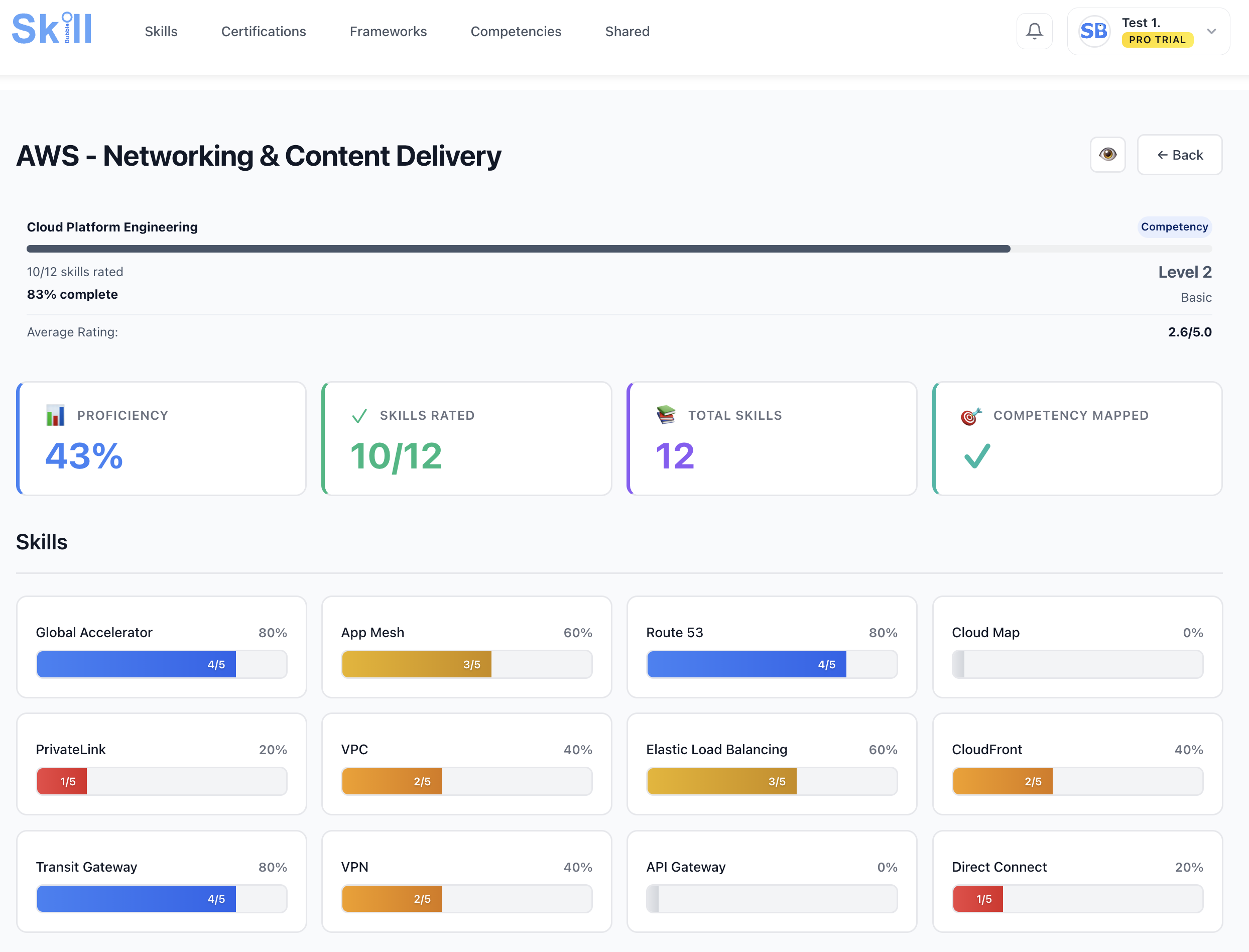Click the Total Skills books icon
This screenshot has width=1249, height=952.
point(666,415)
